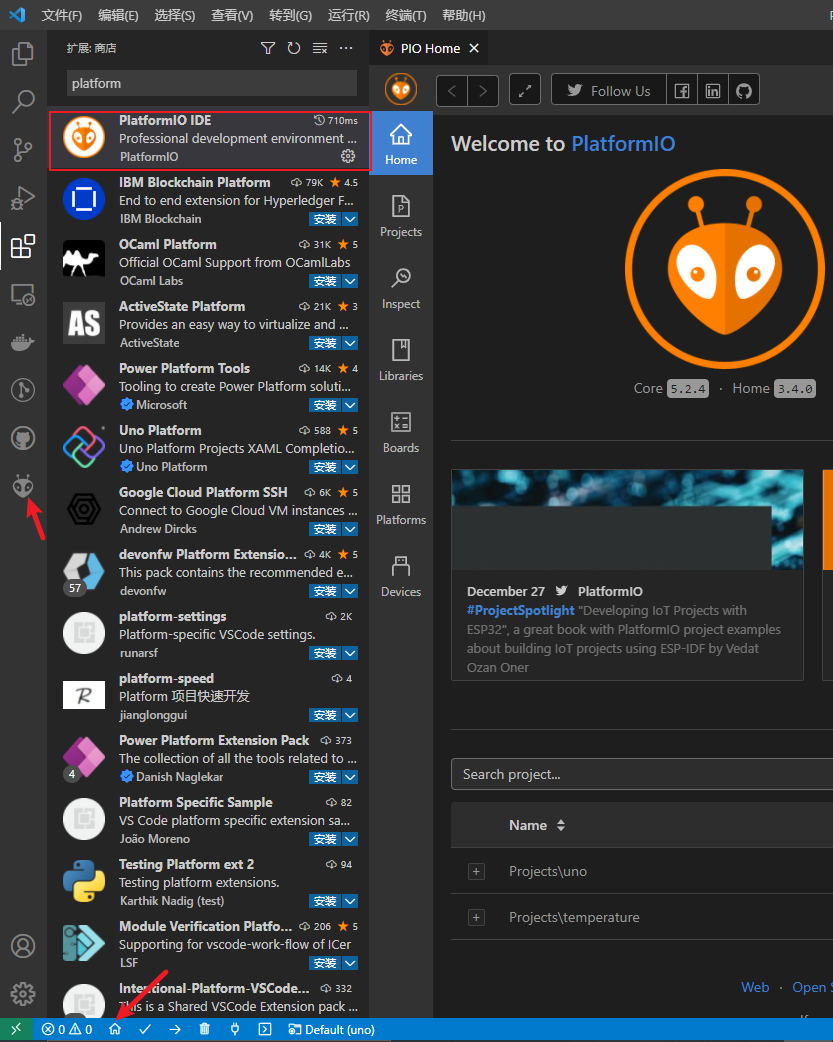Click PlatformIO Clean trash icon in status bar
Screen dimensions: 833x1042
click(x=205, y=1029)
